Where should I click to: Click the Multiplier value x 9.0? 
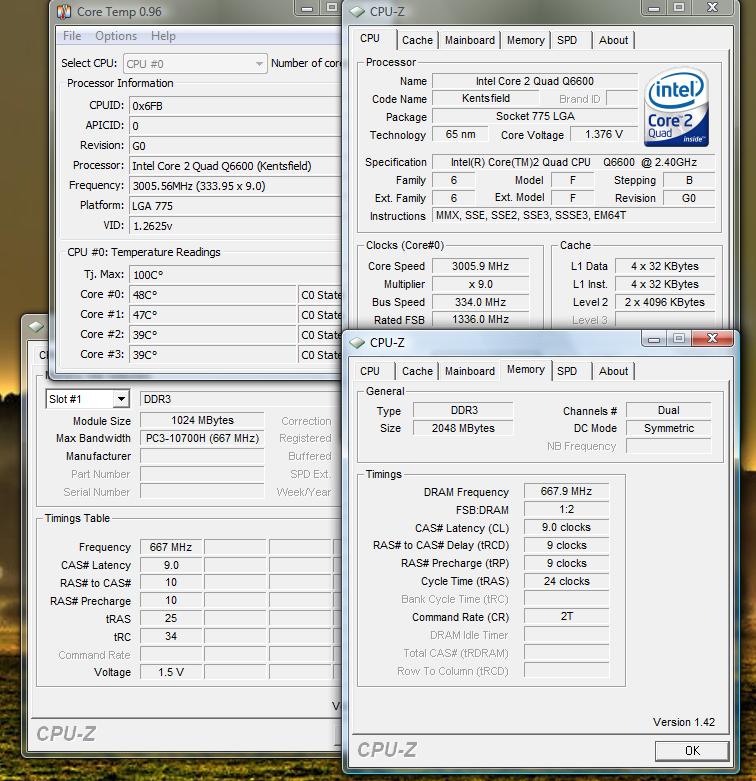[x=481, y=284]
